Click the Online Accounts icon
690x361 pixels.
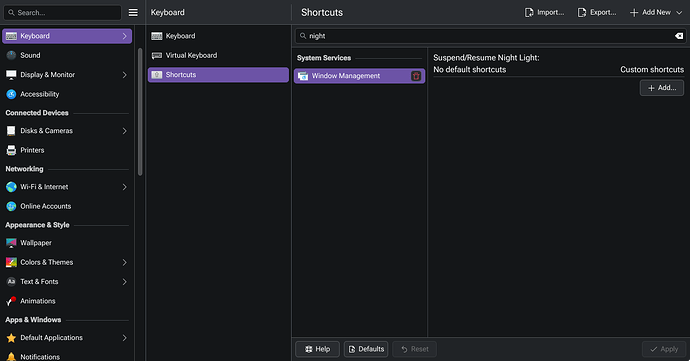click(11, 206)
